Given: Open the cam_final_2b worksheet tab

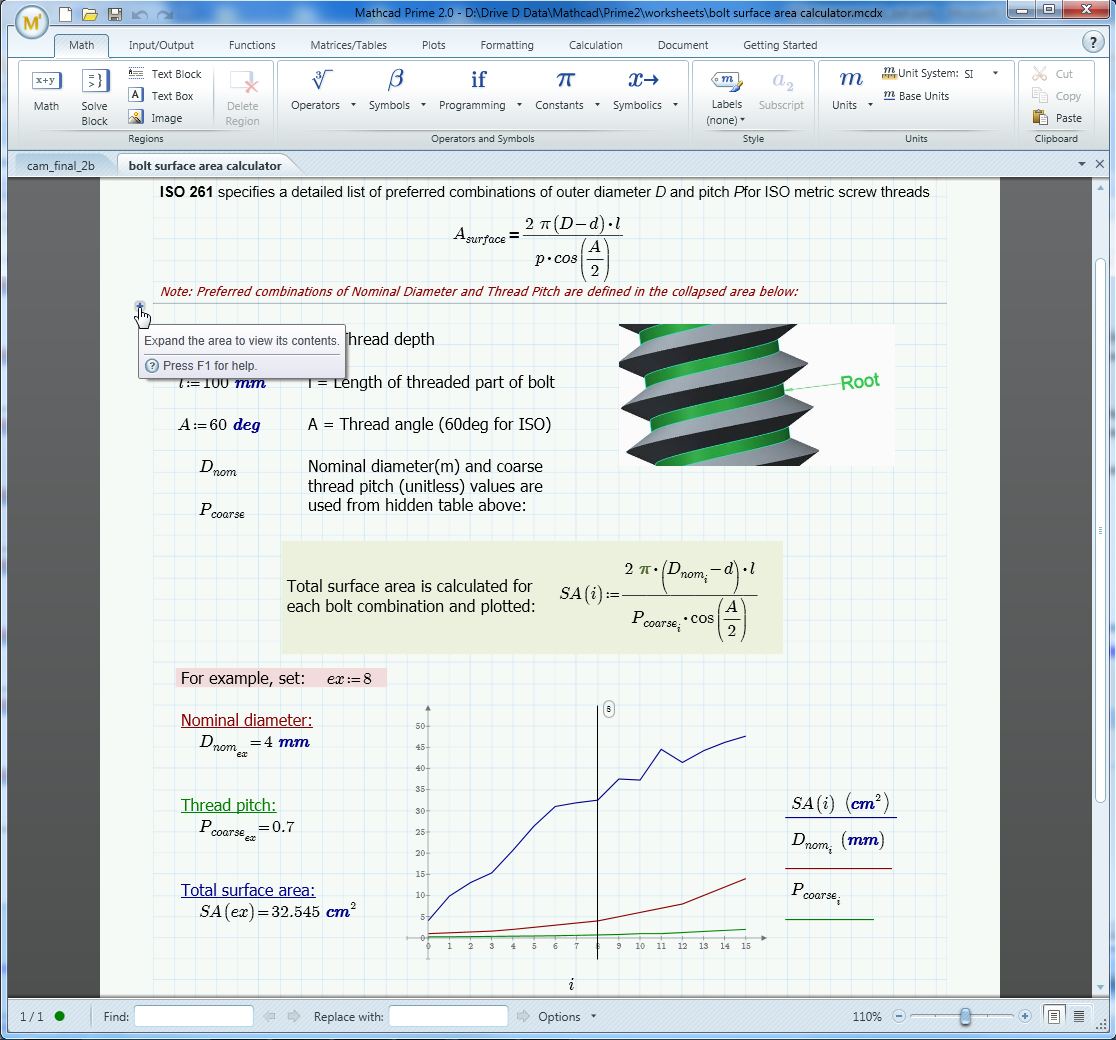Looking at the screenshot, I should [61, 165].
